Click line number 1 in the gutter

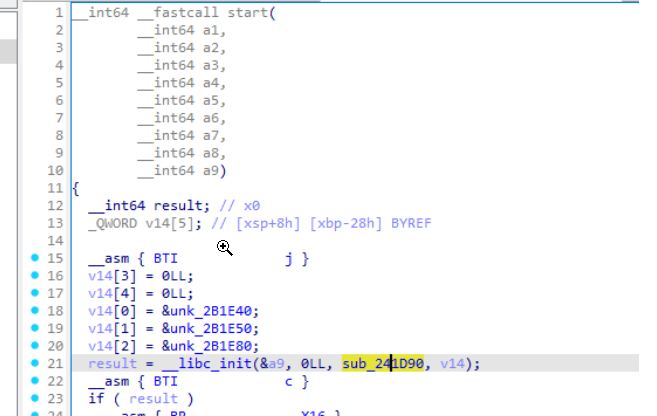point(59,13)
